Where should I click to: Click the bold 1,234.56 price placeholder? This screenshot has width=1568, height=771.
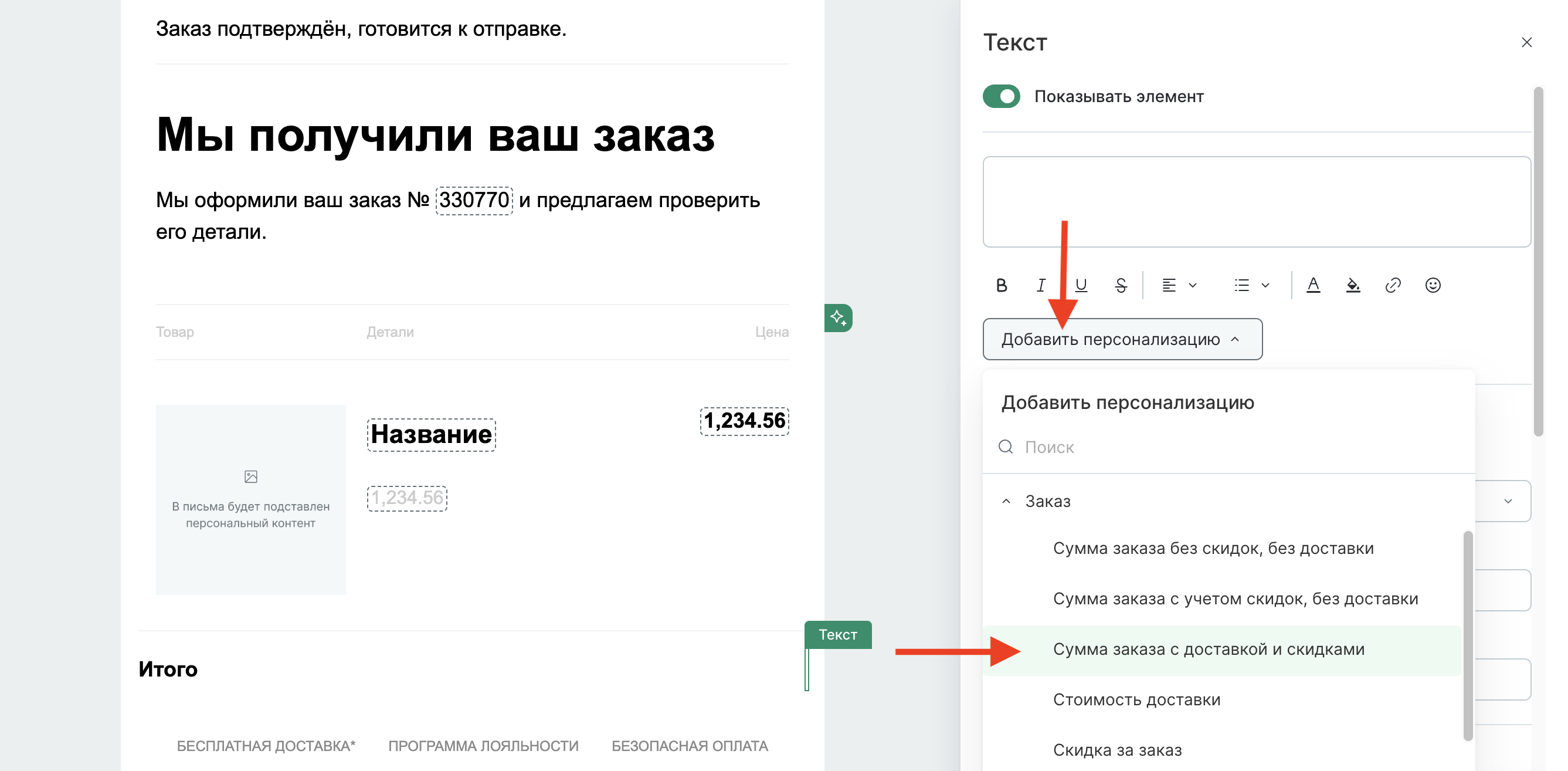745,421
